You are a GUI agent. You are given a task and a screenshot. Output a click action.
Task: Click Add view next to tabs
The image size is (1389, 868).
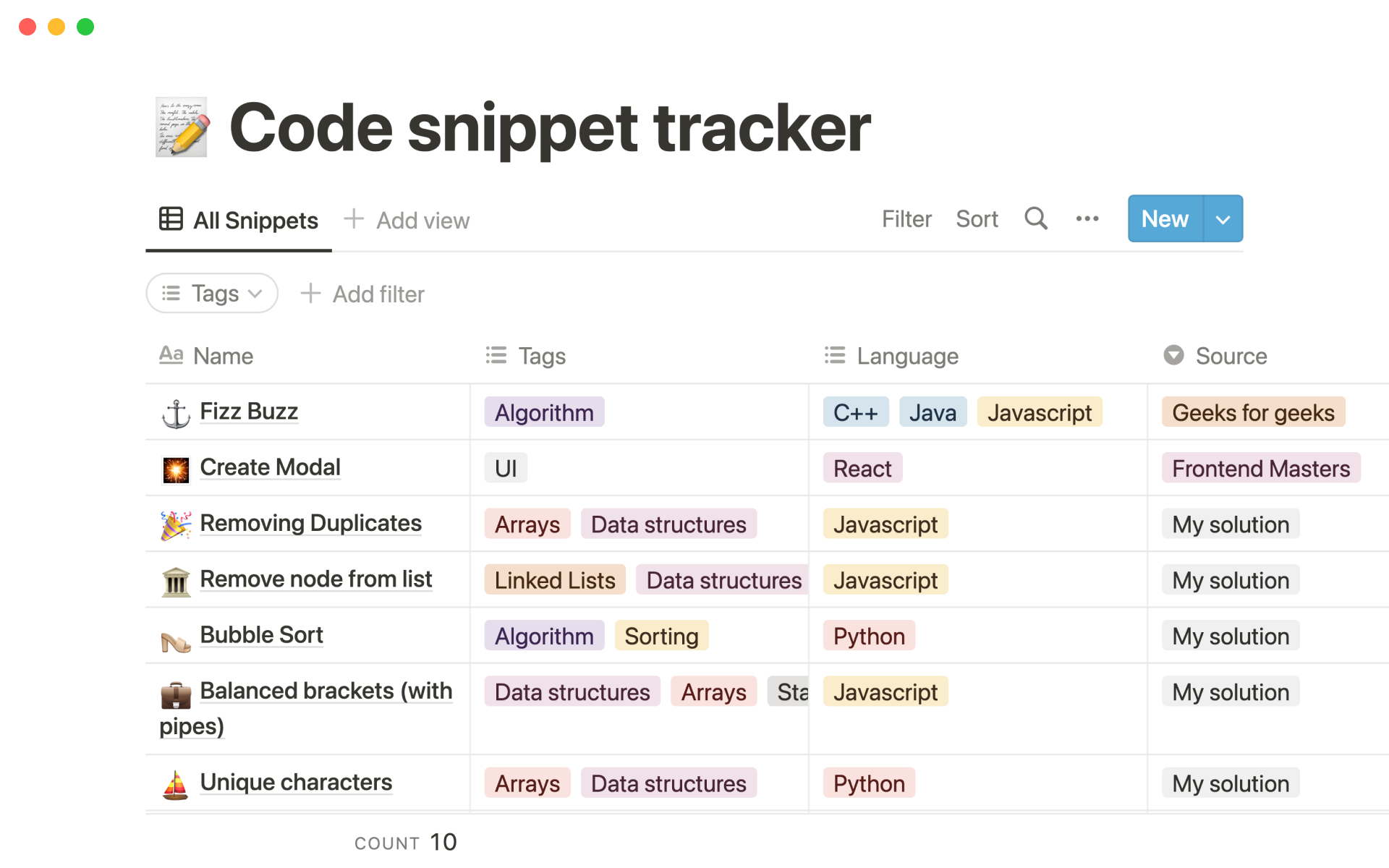click(407, 221)
